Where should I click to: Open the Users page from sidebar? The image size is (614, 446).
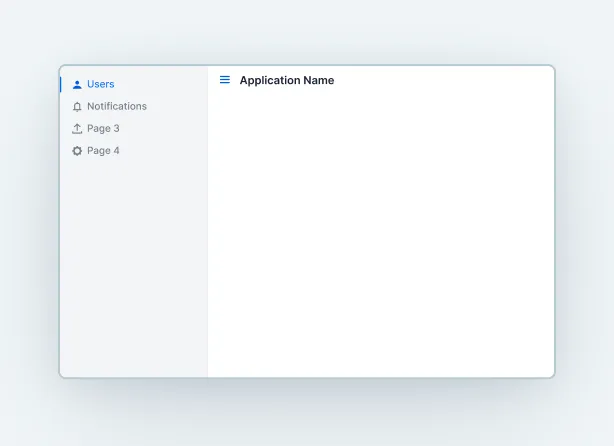pyautogui.click(x=100, y=85)
